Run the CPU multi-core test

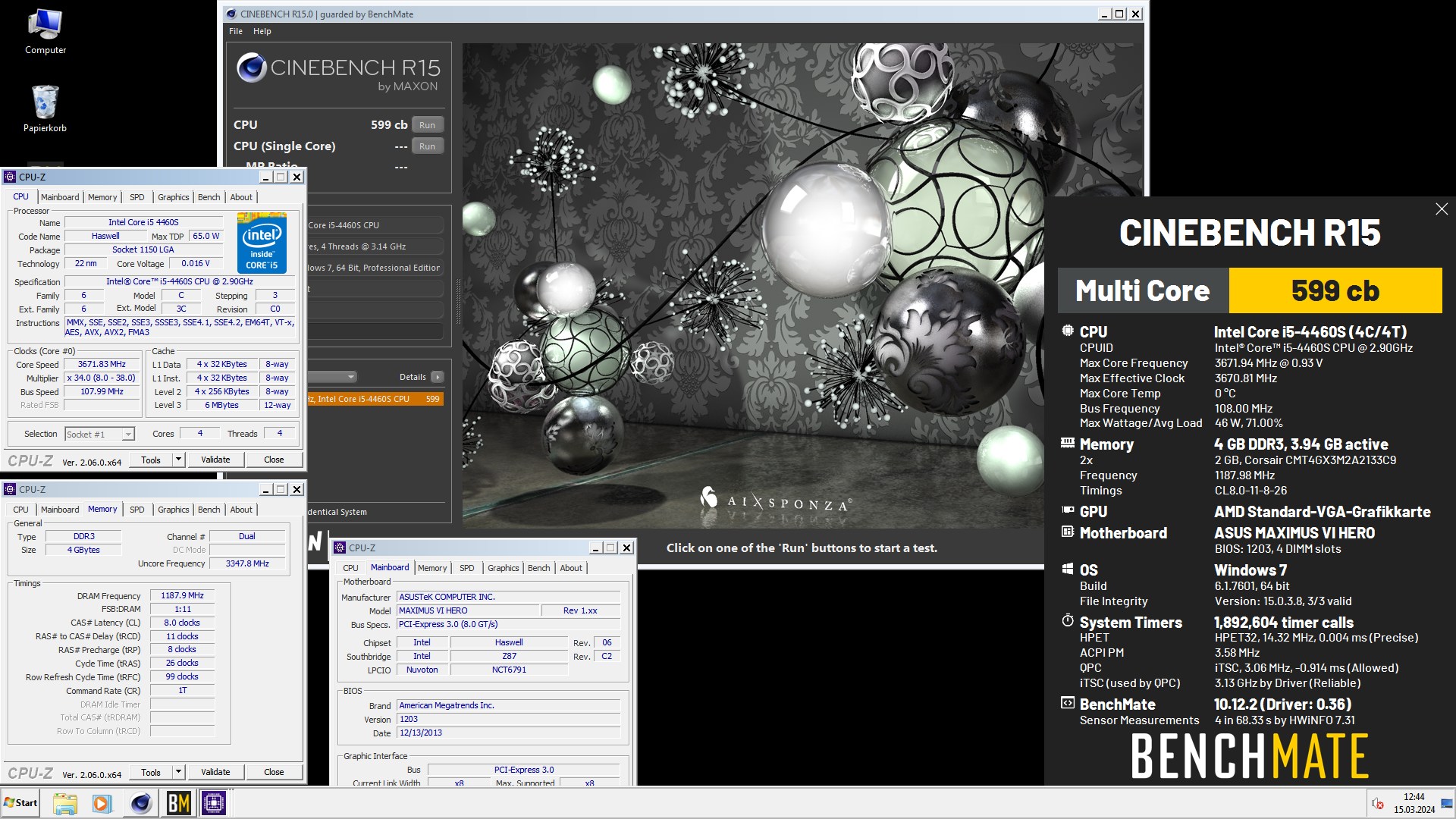click(427, 125)
